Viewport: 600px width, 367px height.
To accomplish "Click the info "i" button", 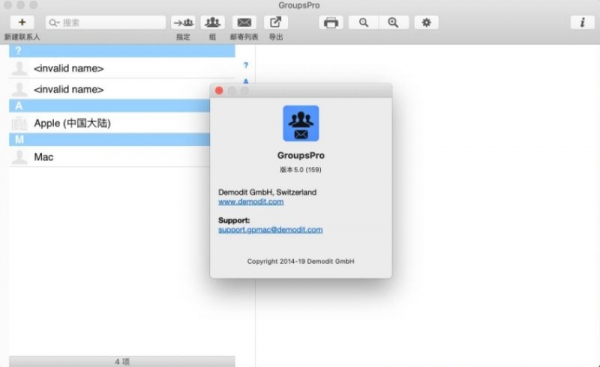I will coord(582,23).
